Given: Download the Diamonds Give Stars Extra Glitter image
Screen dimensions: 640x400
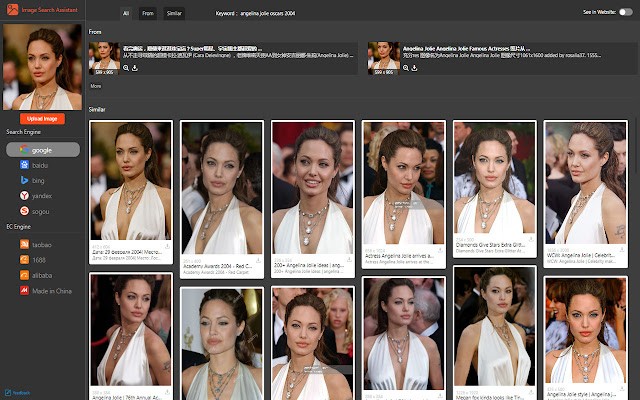Looking at the screenshot, I should point(531,239).
